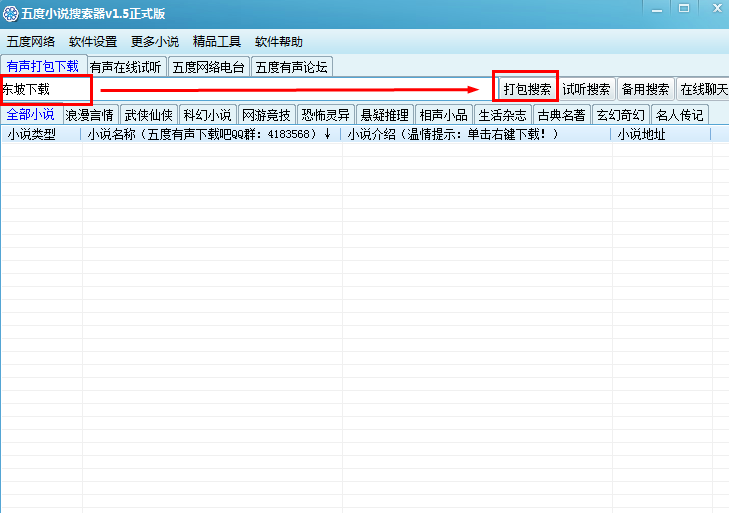Image resolution: width=729 pixels, height=513 pixels.
Task: Sort by the 小说名称 column header
Action: tap(212, 134)
